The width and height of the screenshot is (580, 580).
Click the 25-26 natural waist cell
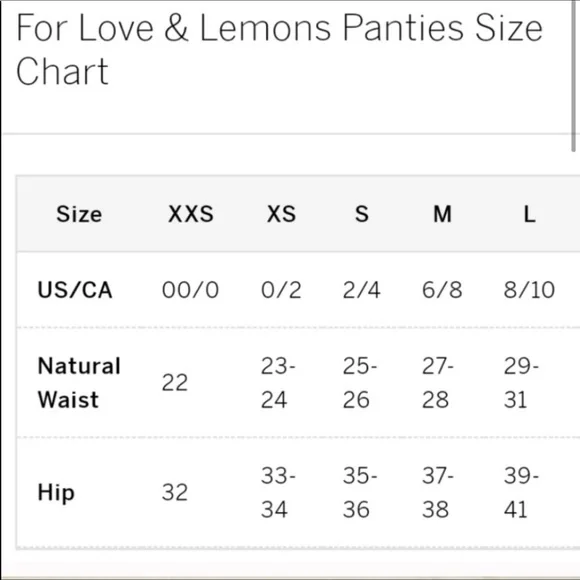[x=360, y=383]
